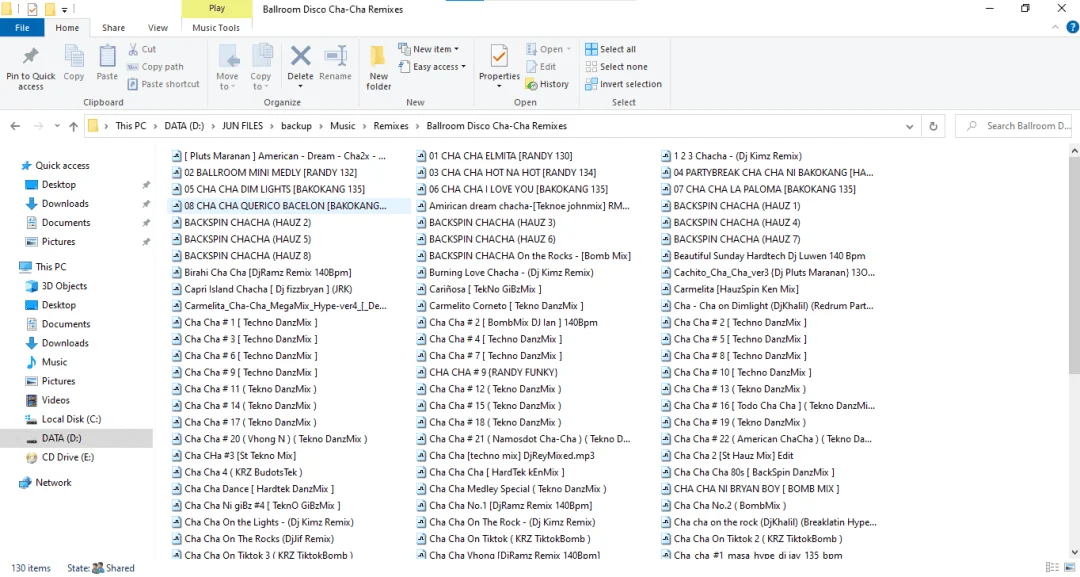Select file Cha Cha Dance [ Hardtek DanzMix ]
This screenshot has width=1080, height=577.
click(x=259, y=489)
